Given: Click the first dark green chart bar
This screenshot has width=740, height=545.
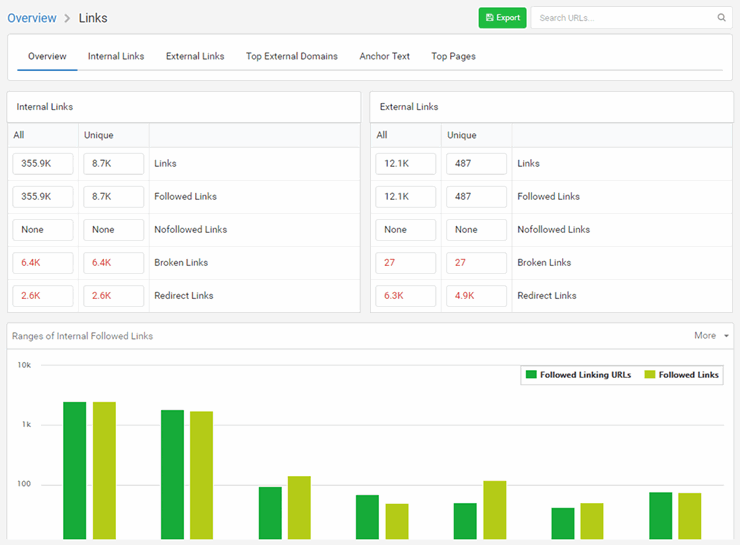Looking at the screenshot, I should tap(75, 470).
